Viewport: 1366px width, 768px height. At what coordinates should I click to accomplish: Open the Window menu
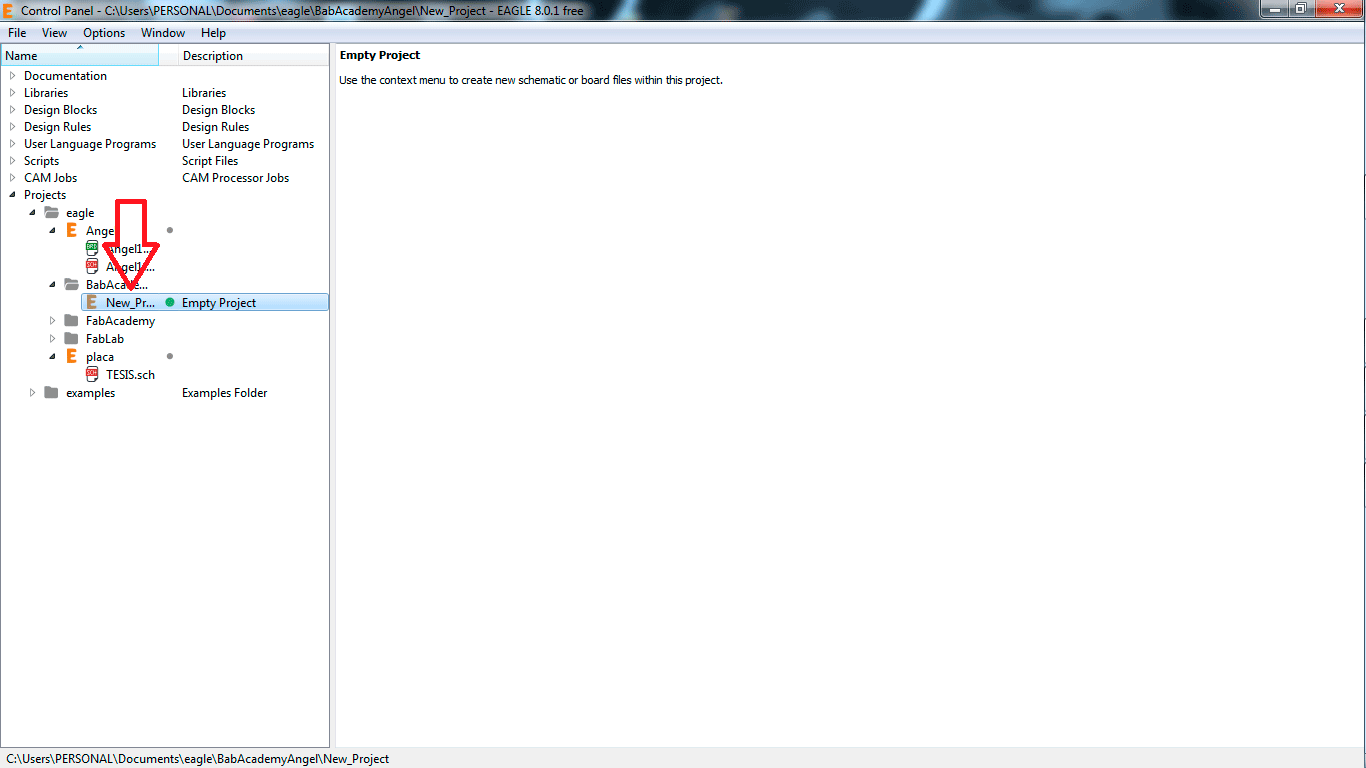pyautogui.click(x=163, y=33)
